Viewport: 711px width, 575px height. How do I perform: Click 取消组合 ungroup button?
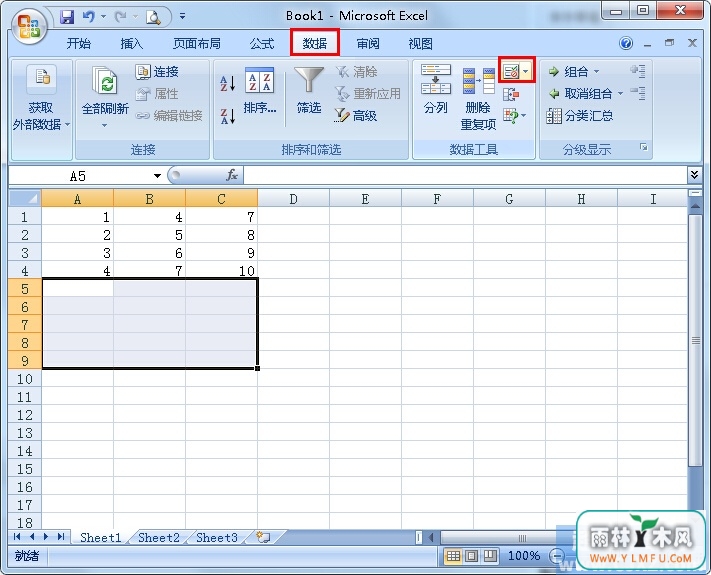tap(580, 94)
